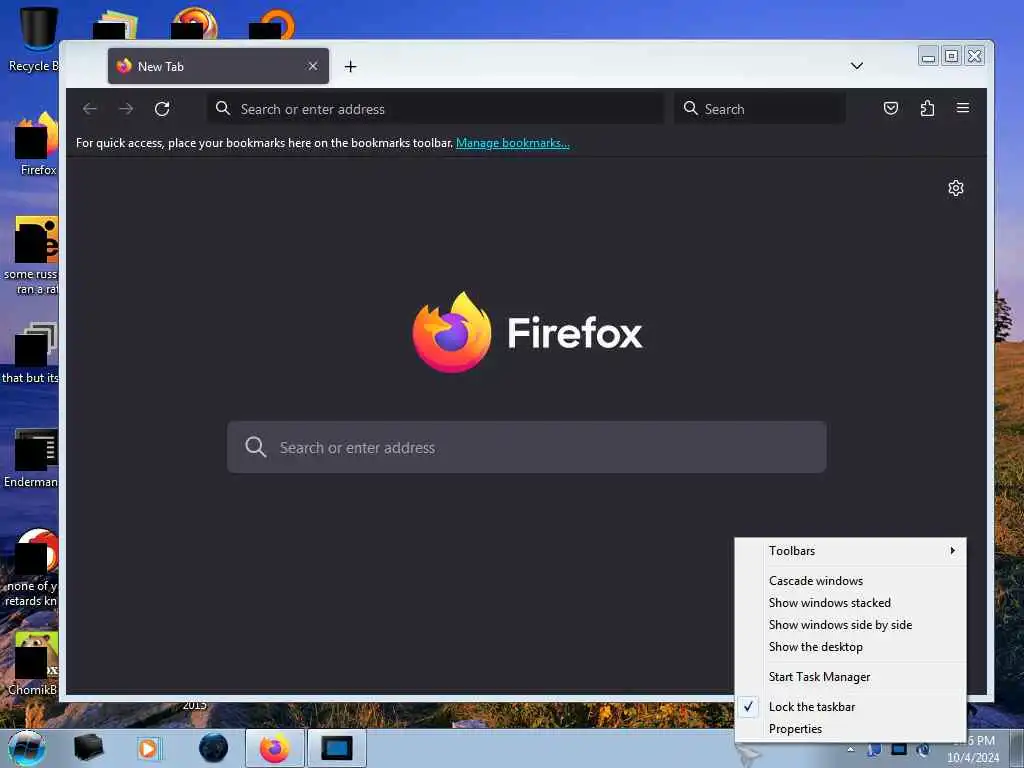Open the Extensions puzzle-piece icon
1024x768 pixels.
(927, 108)
